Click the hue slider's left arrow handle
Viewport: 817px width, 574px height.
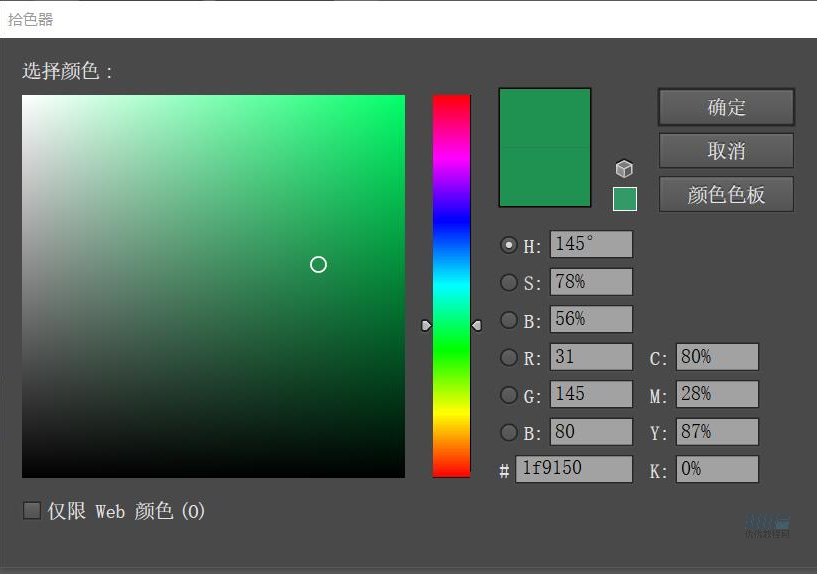click(x=426, y=325)
